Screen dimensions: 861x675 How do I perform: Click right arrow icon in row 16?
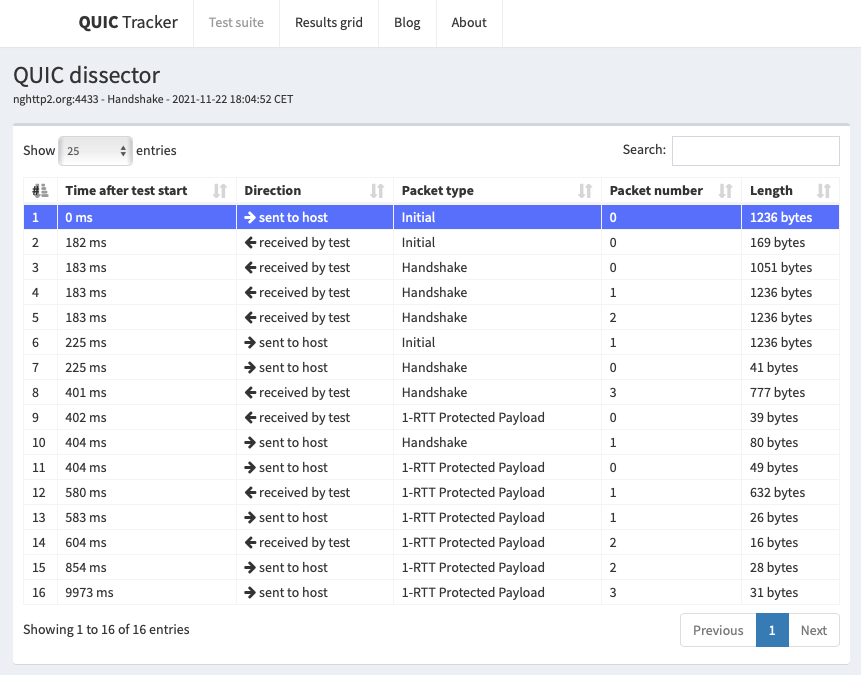250,593
